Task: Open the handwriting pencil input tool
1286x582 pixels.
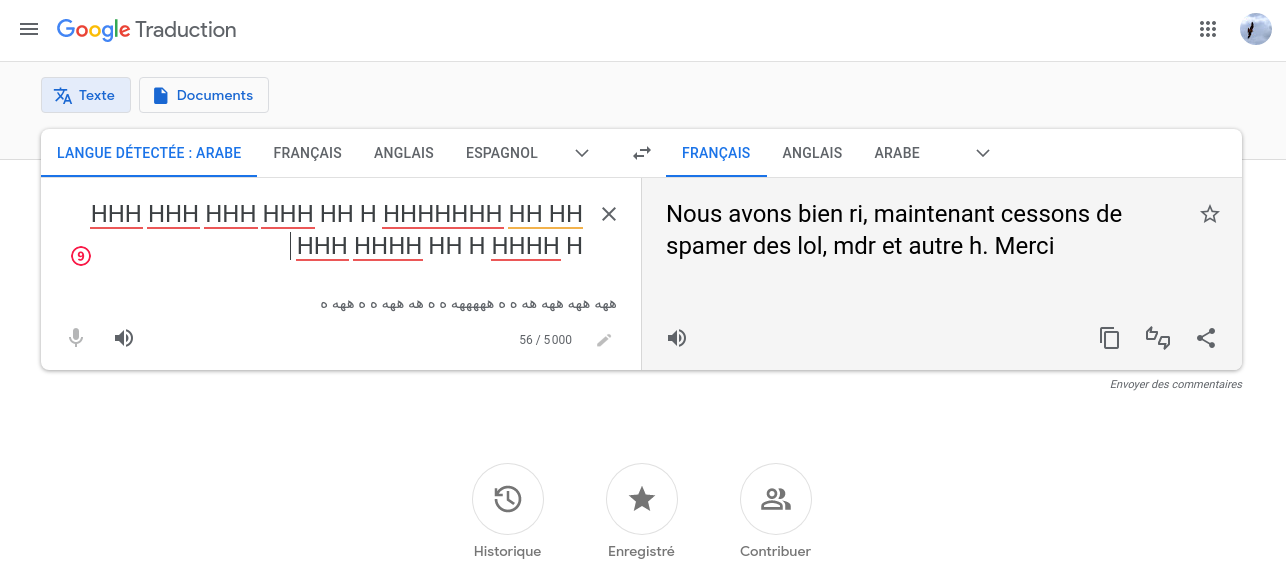Action: point(604,340)
